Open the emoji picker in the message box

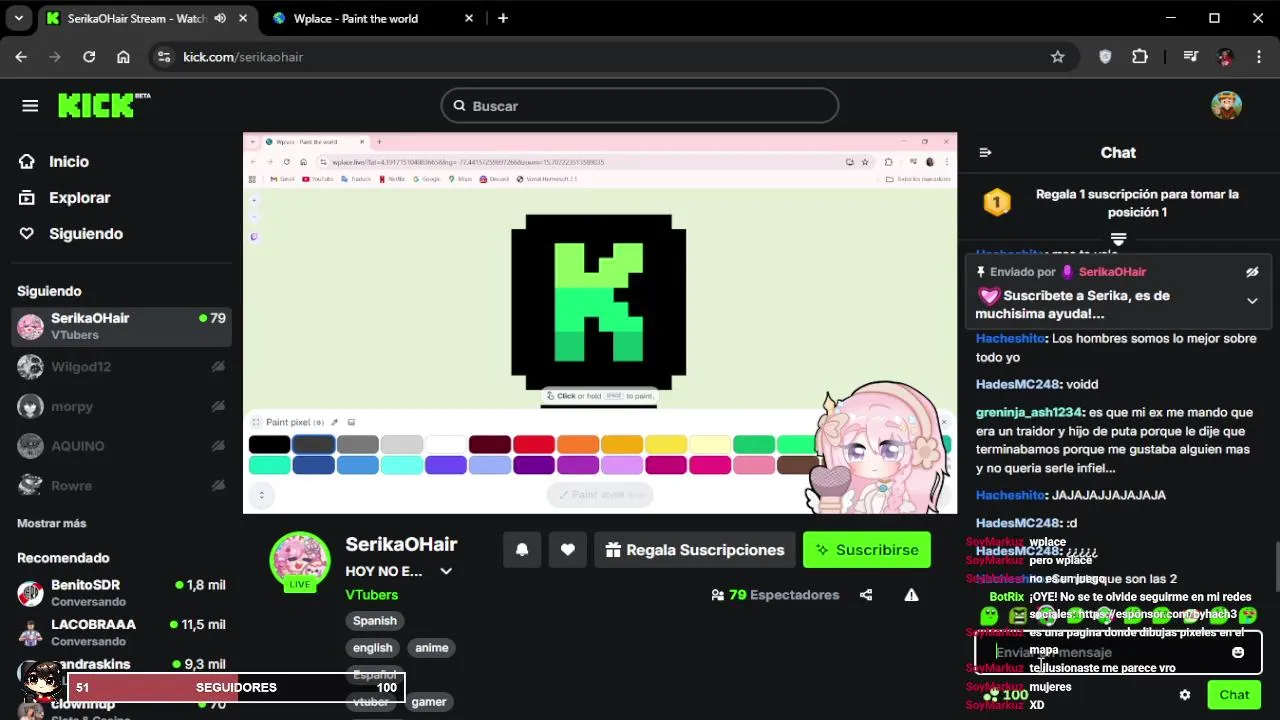pos(1238,652)
